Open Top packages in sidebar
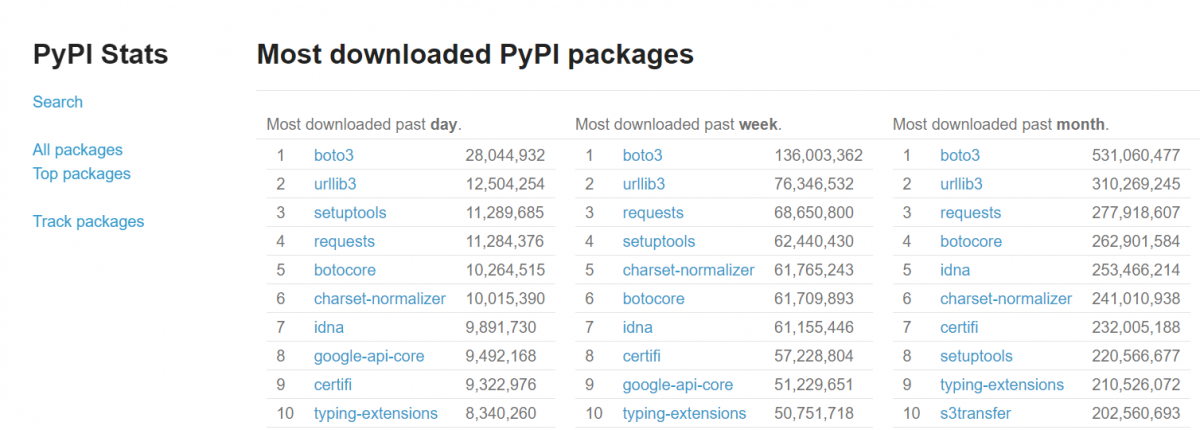Viewport: 1200px width, 430px height. (x=81, y=174)
